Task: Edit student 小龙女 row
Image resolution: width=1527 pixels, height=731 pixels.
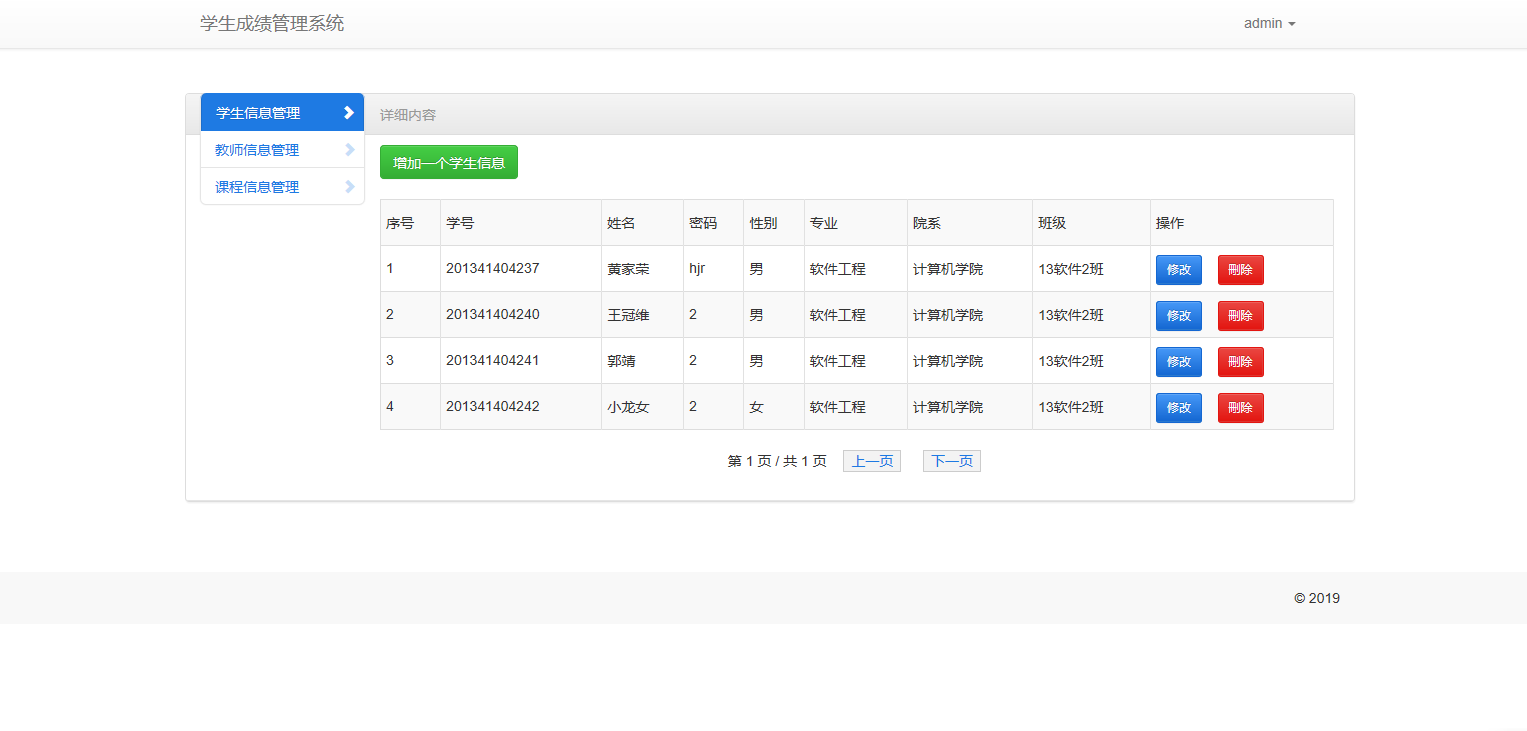Action: coord(1178,408)
